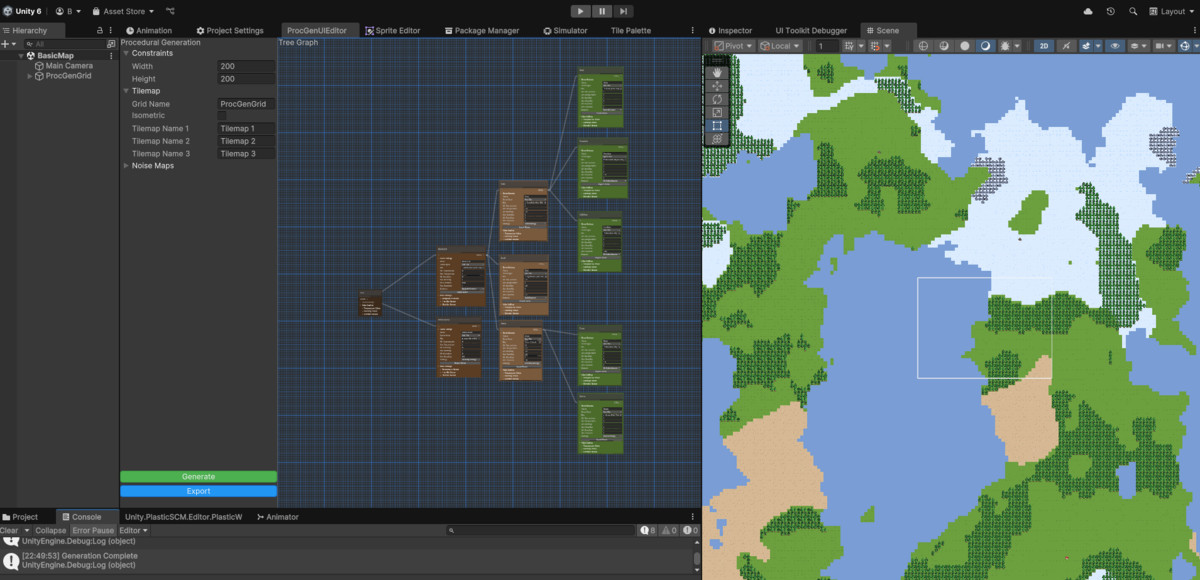
Task: Switch to the Sprite Editor tab
Action: (394, 30)
